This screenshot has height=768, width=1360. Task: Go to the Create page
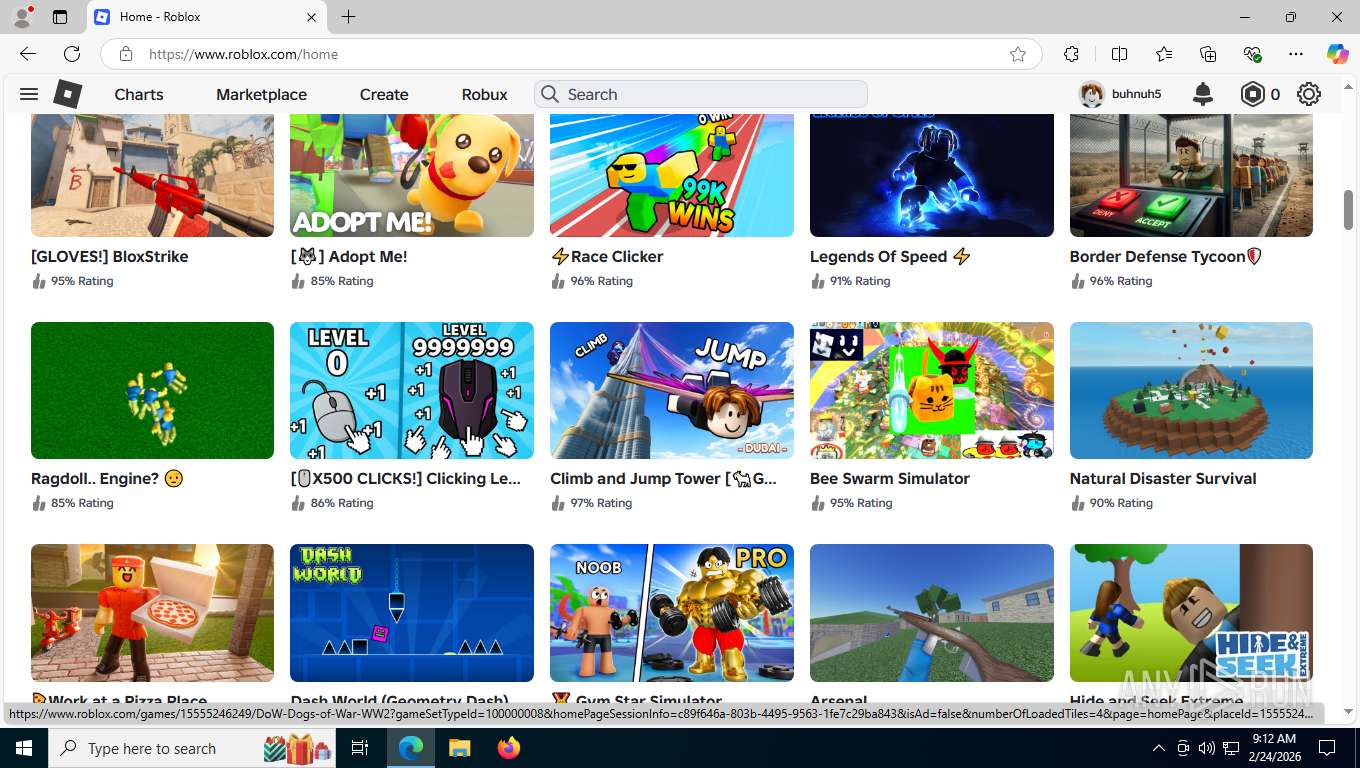coord(384,94)
